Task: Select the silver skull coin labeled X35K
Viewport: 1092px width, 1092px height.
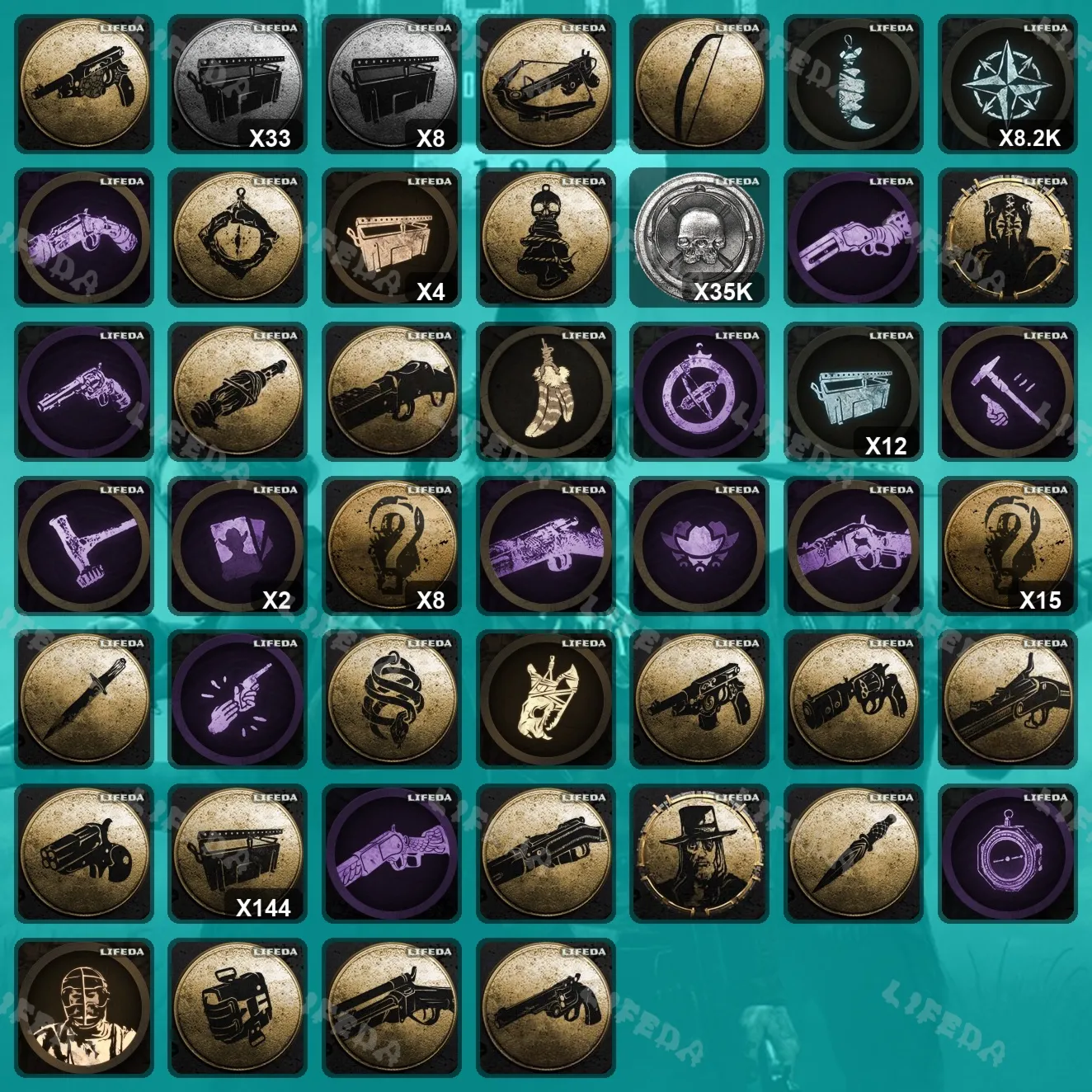Action: (x=699, y=238)
